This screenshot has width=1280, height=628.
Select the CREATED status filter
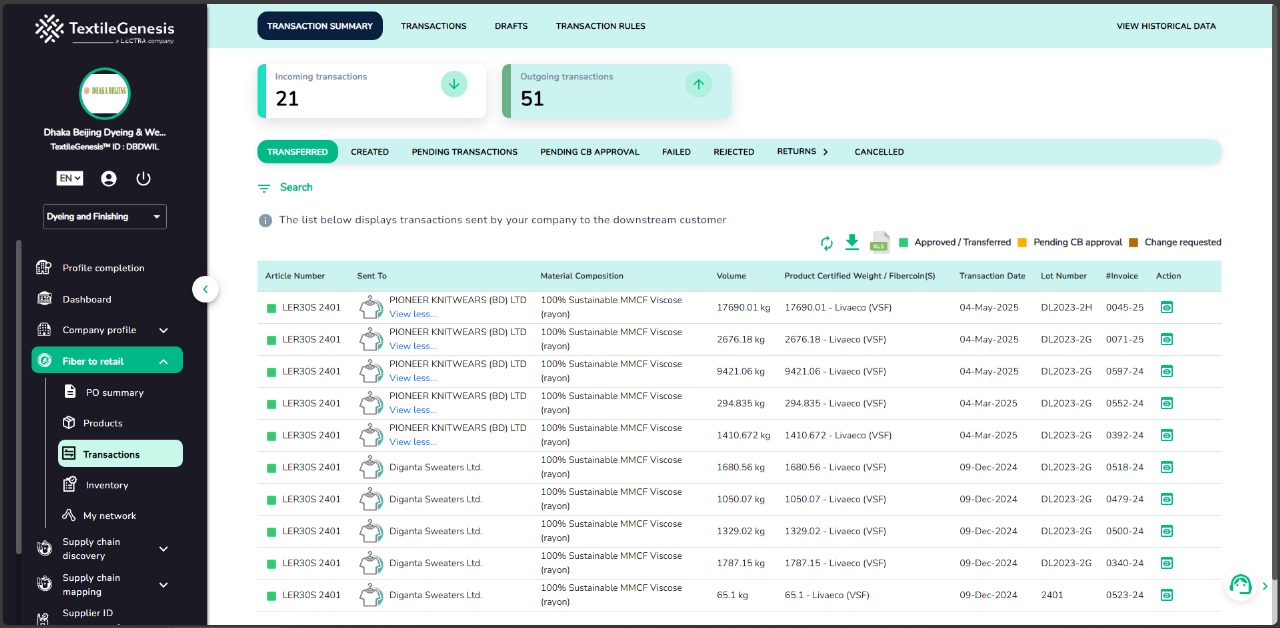click(x=370, y=152)
